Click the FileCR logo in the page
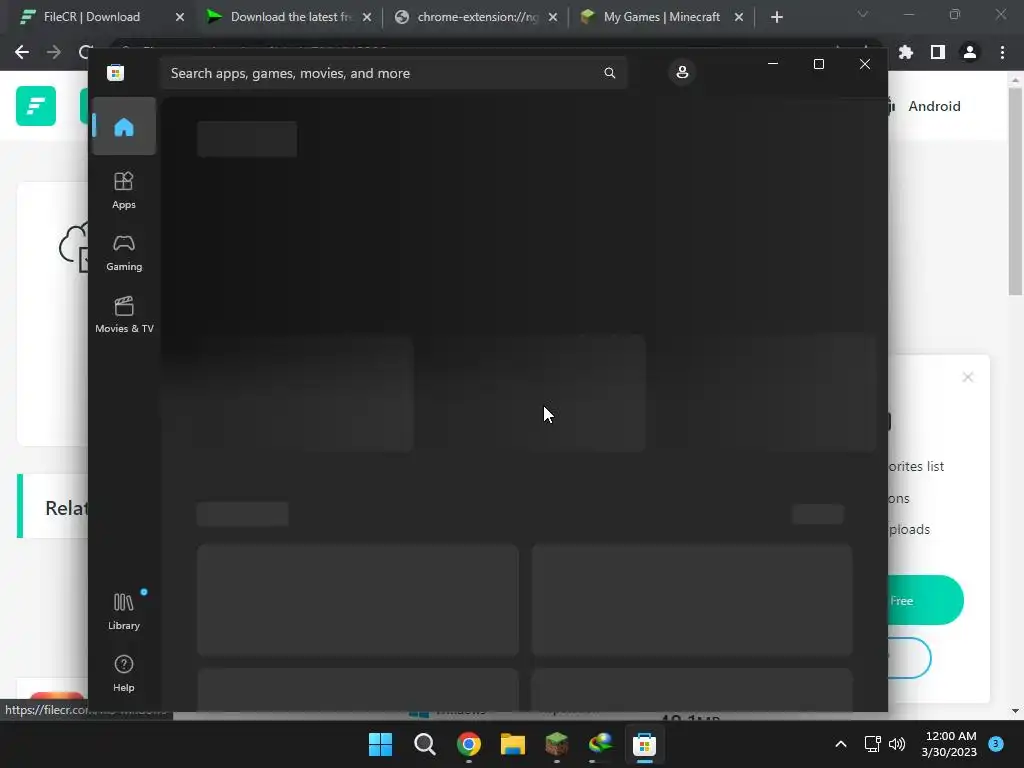Screen dimensions: 1024x768 [36, 106]
